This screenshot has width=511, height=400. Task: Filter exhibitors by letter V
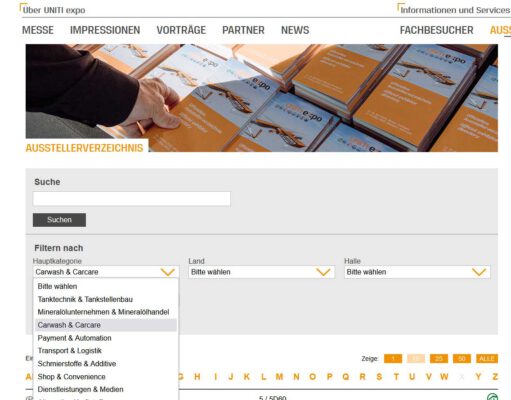(429, 377)
